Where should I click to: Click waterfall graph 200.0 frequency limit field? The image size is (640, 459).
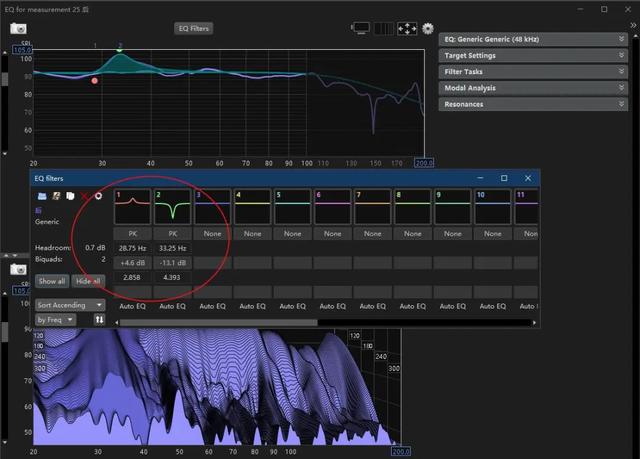point(401,451)
